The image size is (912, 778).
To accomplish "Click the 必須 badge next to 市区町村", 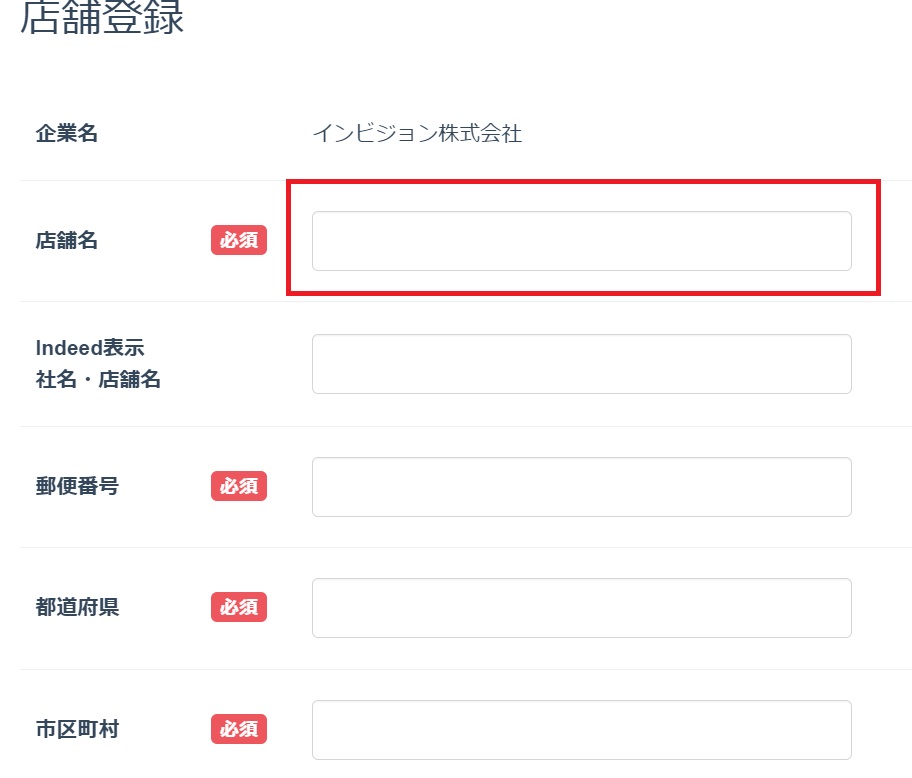I will (239, 730).
